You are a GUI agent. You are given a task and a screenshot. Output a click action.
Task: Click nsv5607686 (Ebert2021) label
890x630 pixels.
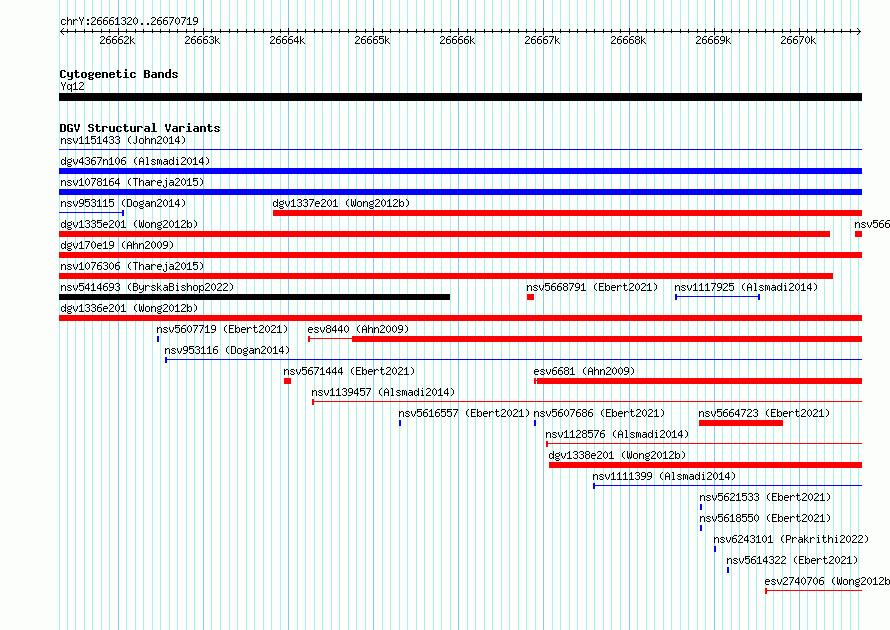(599, 413)
